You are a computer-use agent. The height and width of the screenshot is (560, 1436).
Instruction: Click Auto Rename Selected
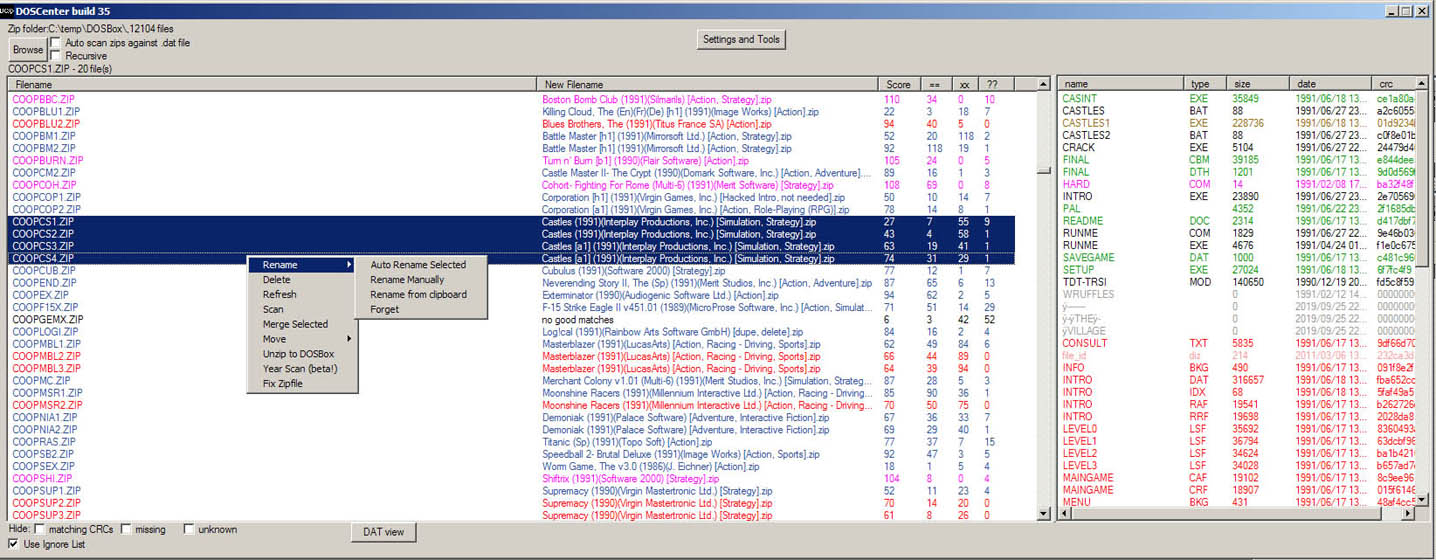(x=422, y=265)
